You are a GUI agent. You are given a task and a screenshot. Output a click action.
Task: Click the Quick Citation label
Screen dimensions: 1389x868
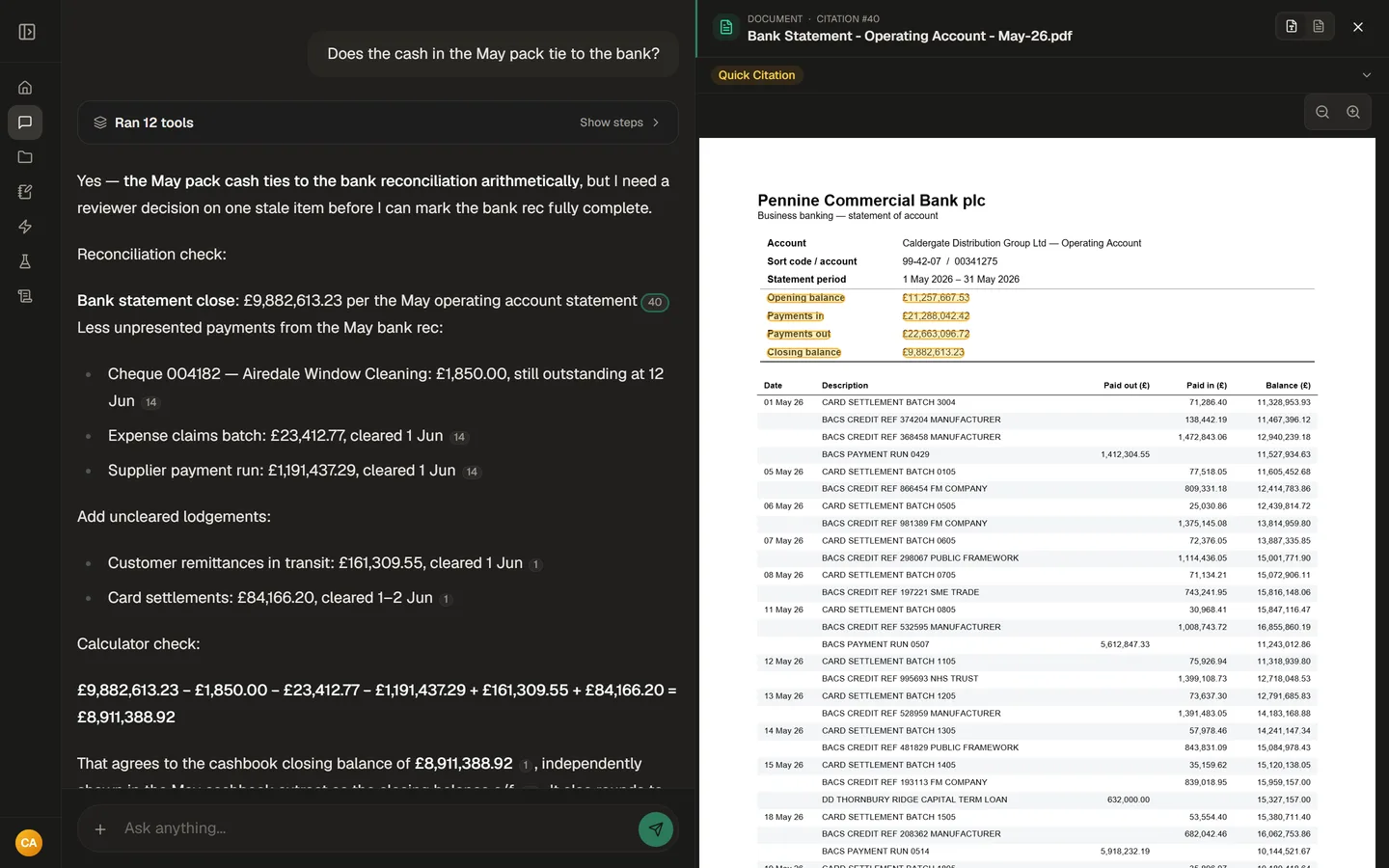757,75
